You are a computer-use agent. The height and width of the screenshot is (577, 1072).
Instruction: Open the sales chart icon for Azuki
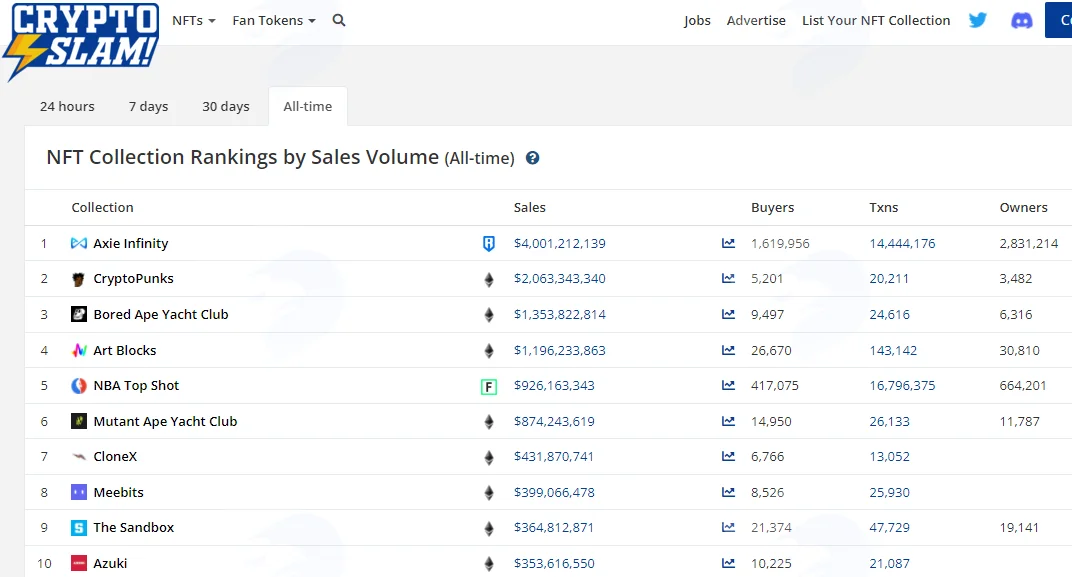pos(728,563)
